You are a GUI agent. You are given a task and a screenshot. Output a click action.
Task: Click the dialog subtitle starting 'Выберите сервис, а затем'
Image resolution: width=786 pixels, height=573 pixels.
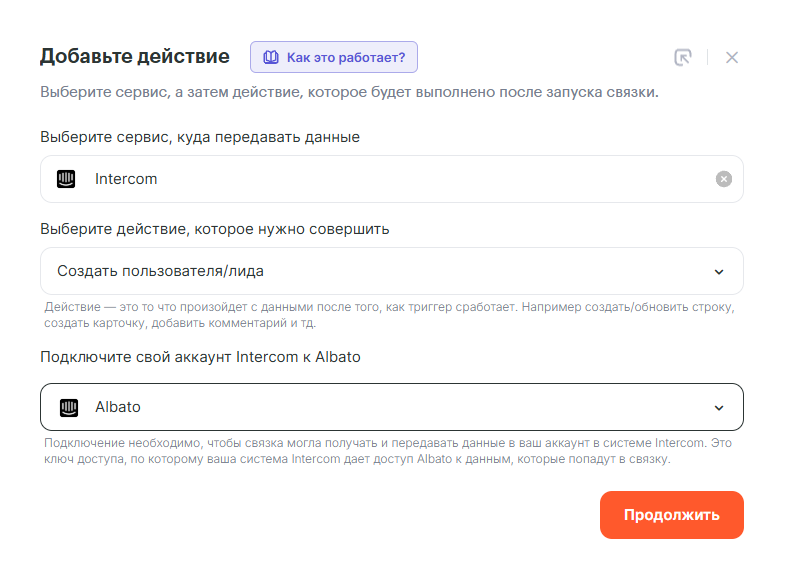(x=349, y=93)
